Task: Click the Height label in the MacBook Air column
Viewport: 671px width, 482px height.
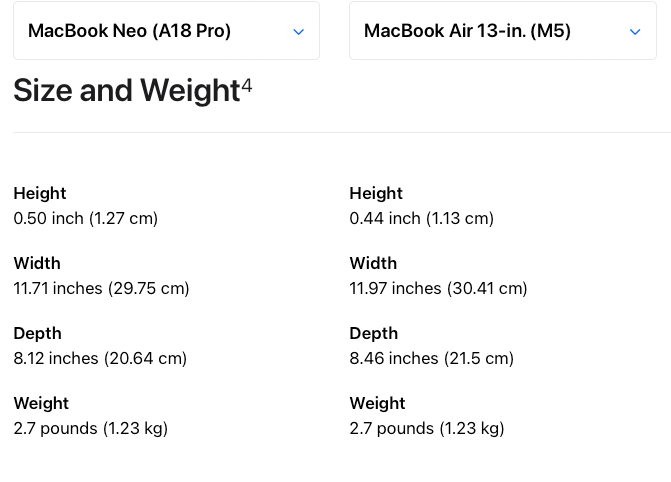Action: (376, 193)
